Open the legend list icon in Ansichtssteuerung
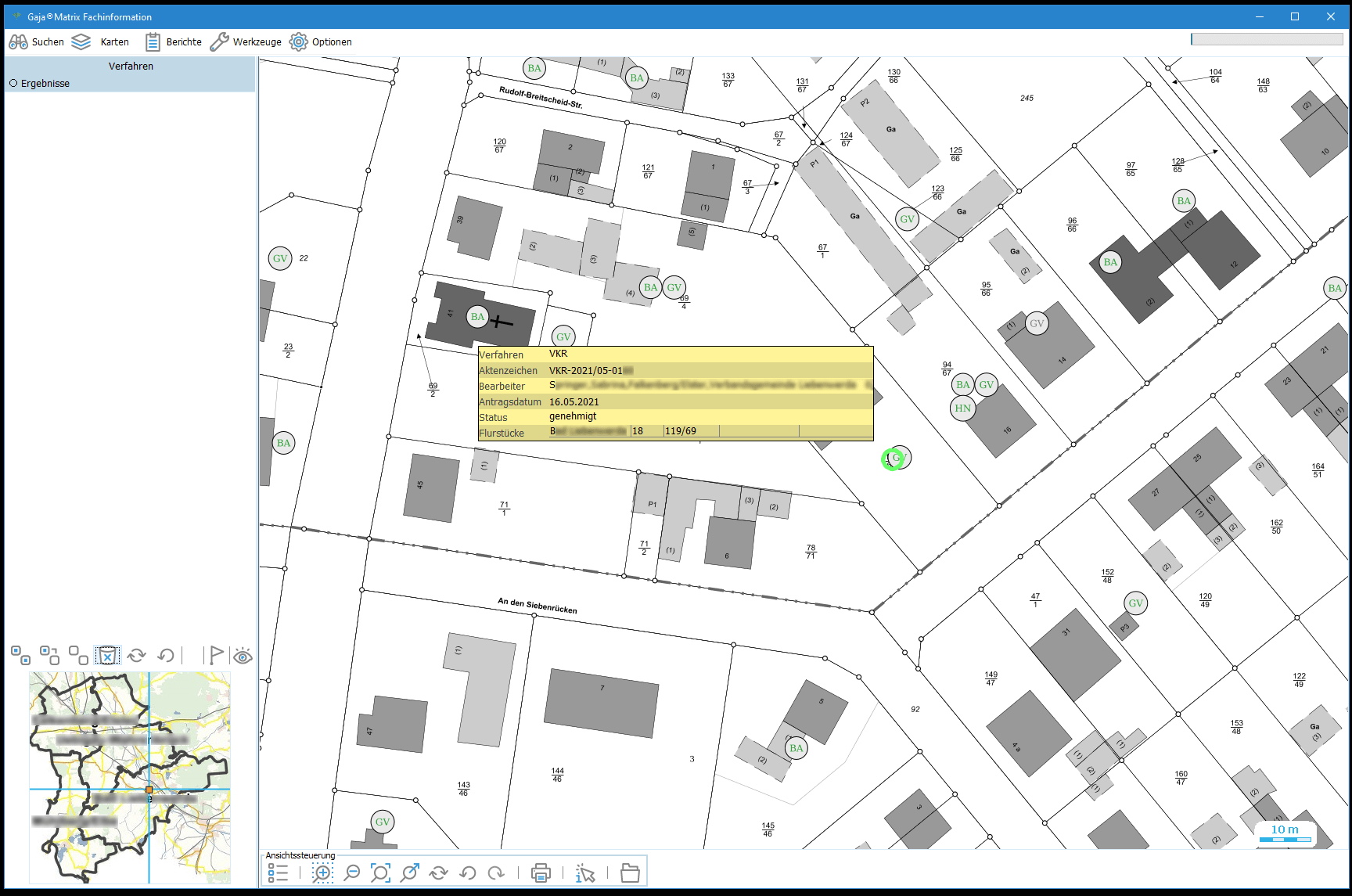The image size is (1352, 896). pos(278,873)
